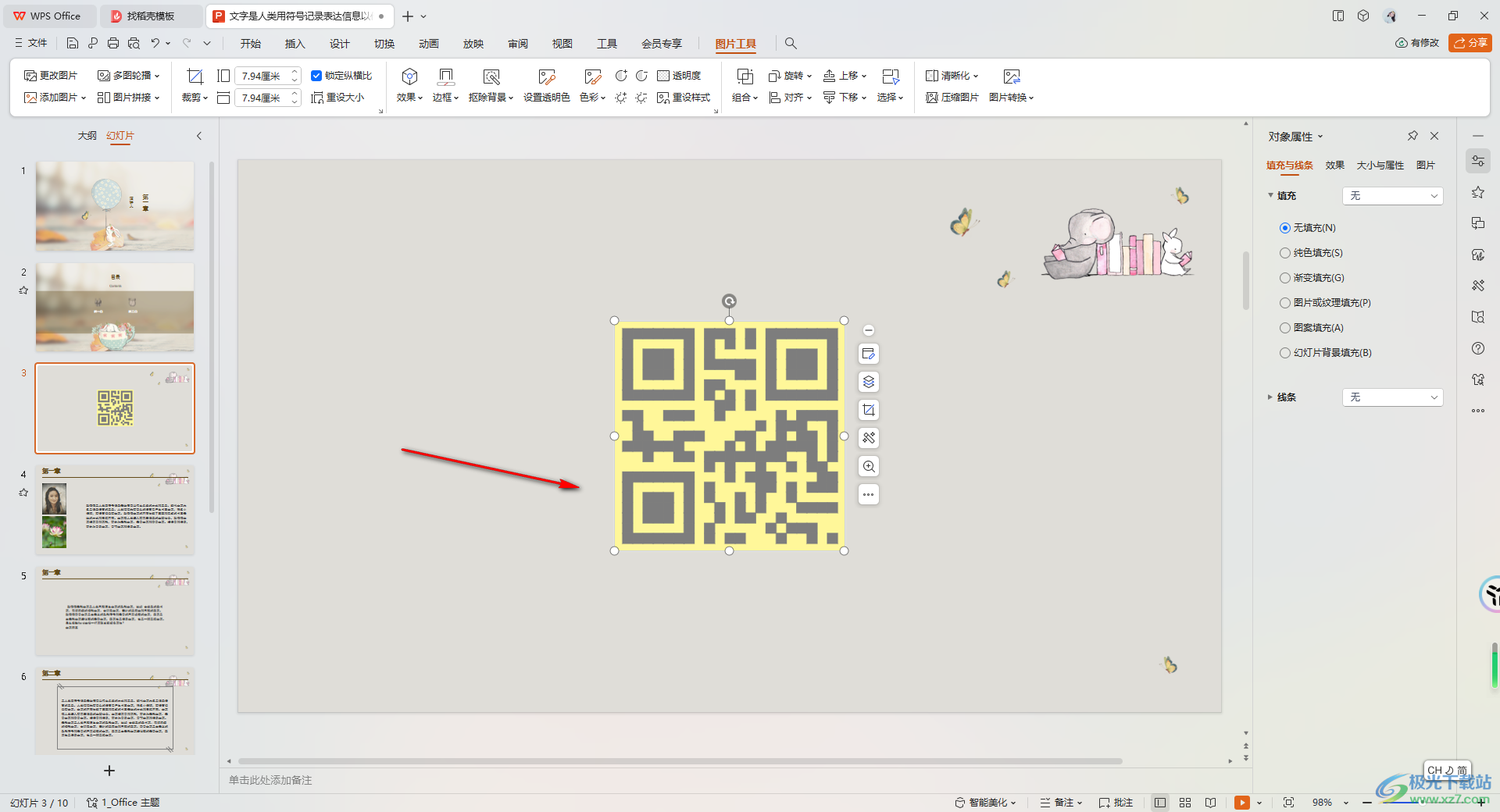Click the search icon in ribbon
The width and height of the screenshot is (1500, 812).
(x=791, y=43)
